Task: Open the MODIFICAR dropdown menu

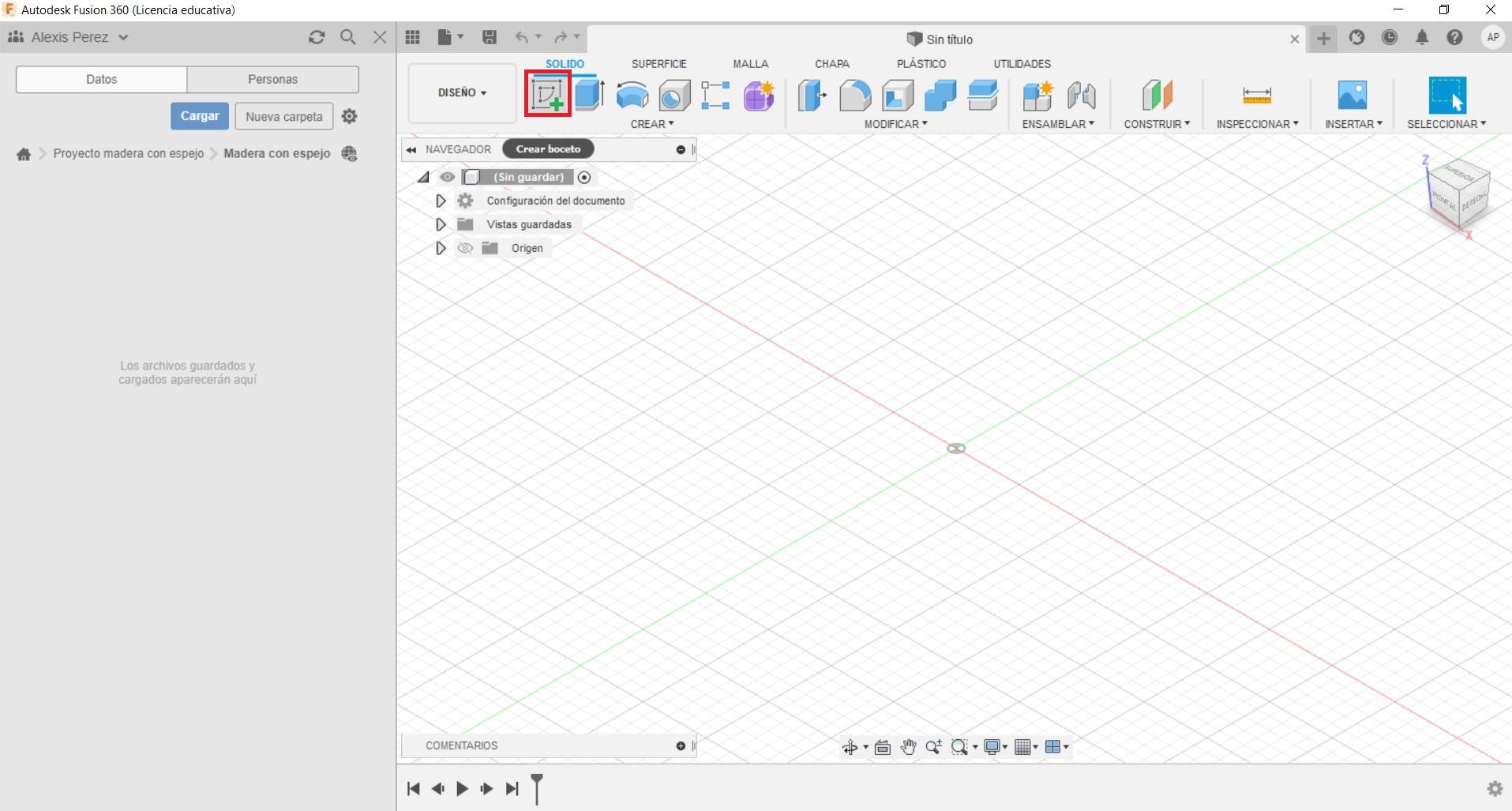Action: tap(895, 124)
